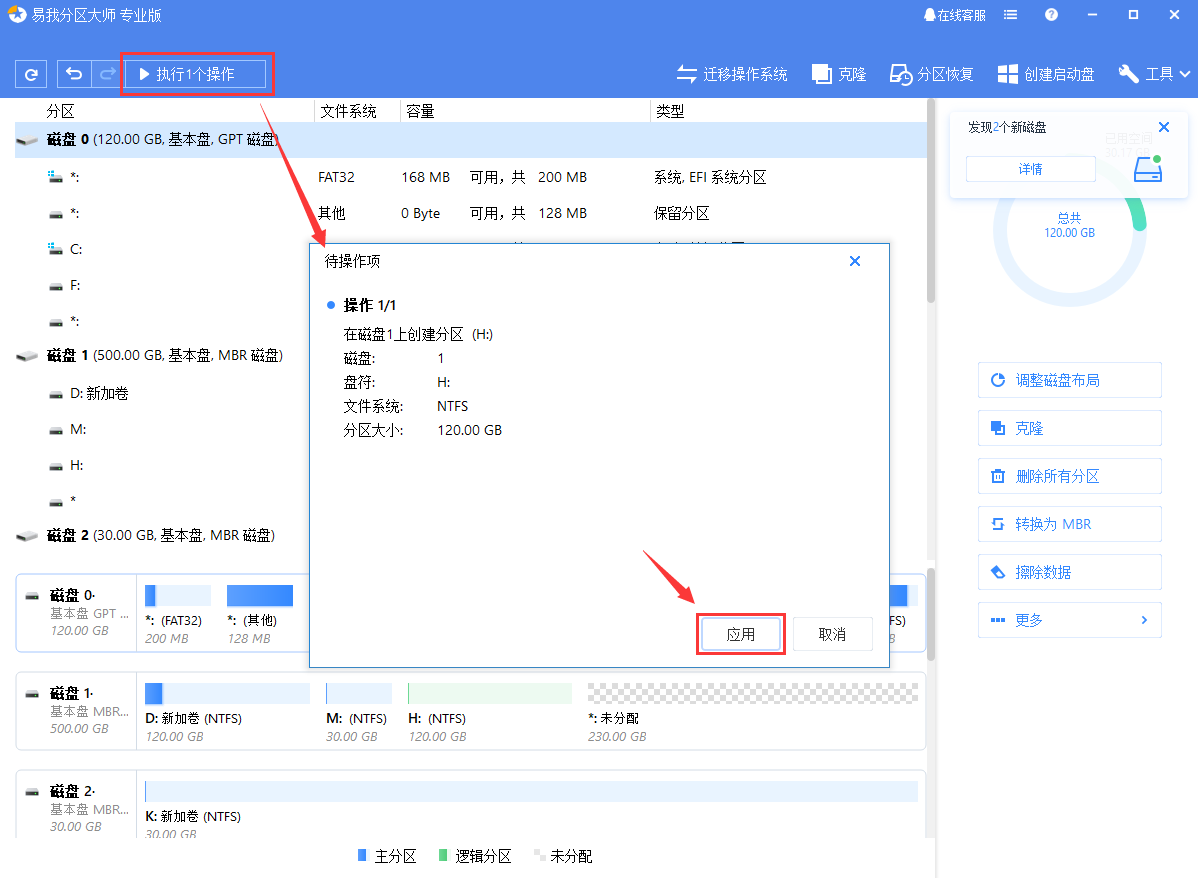Click 执行1个操作 execute button
The image size is (1198, 878).
tap(196, 74)
